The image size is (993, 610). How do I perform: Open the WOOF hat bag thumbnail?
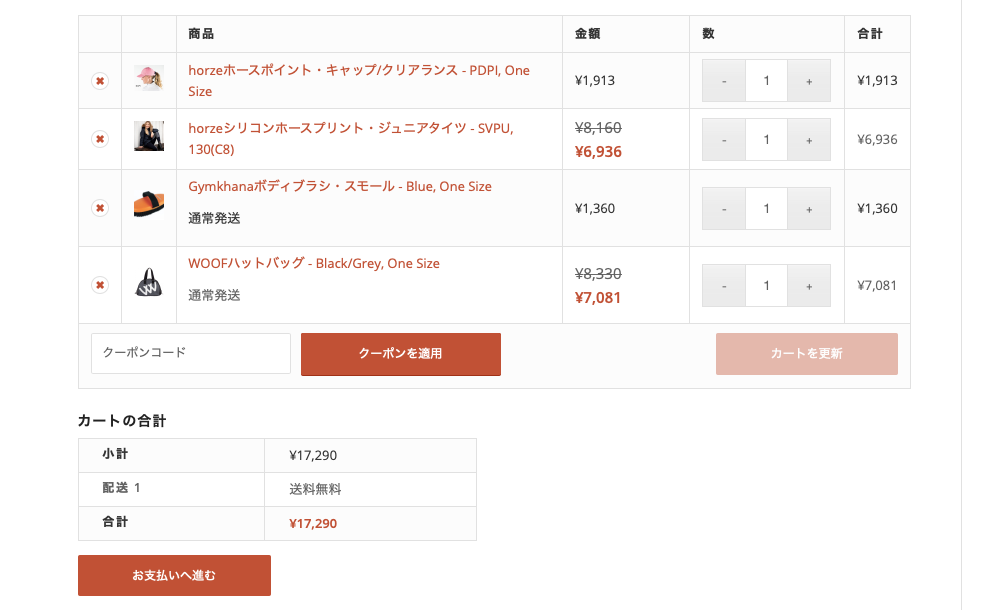point(149,283)
